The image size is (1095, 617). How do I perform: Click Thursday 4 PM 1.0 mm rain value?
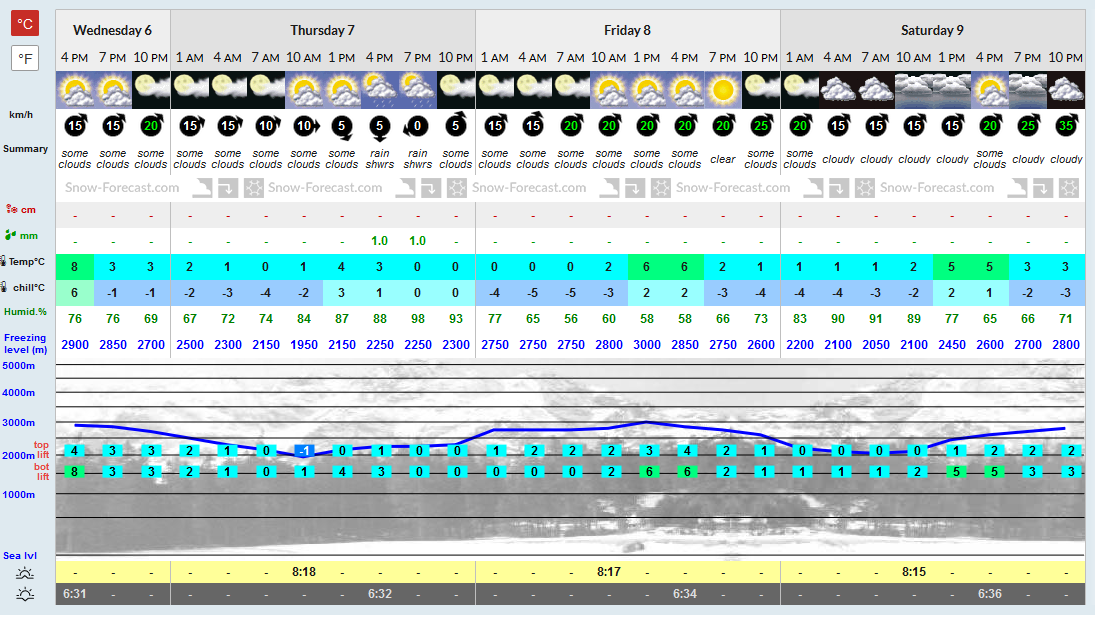coord(379,241)
